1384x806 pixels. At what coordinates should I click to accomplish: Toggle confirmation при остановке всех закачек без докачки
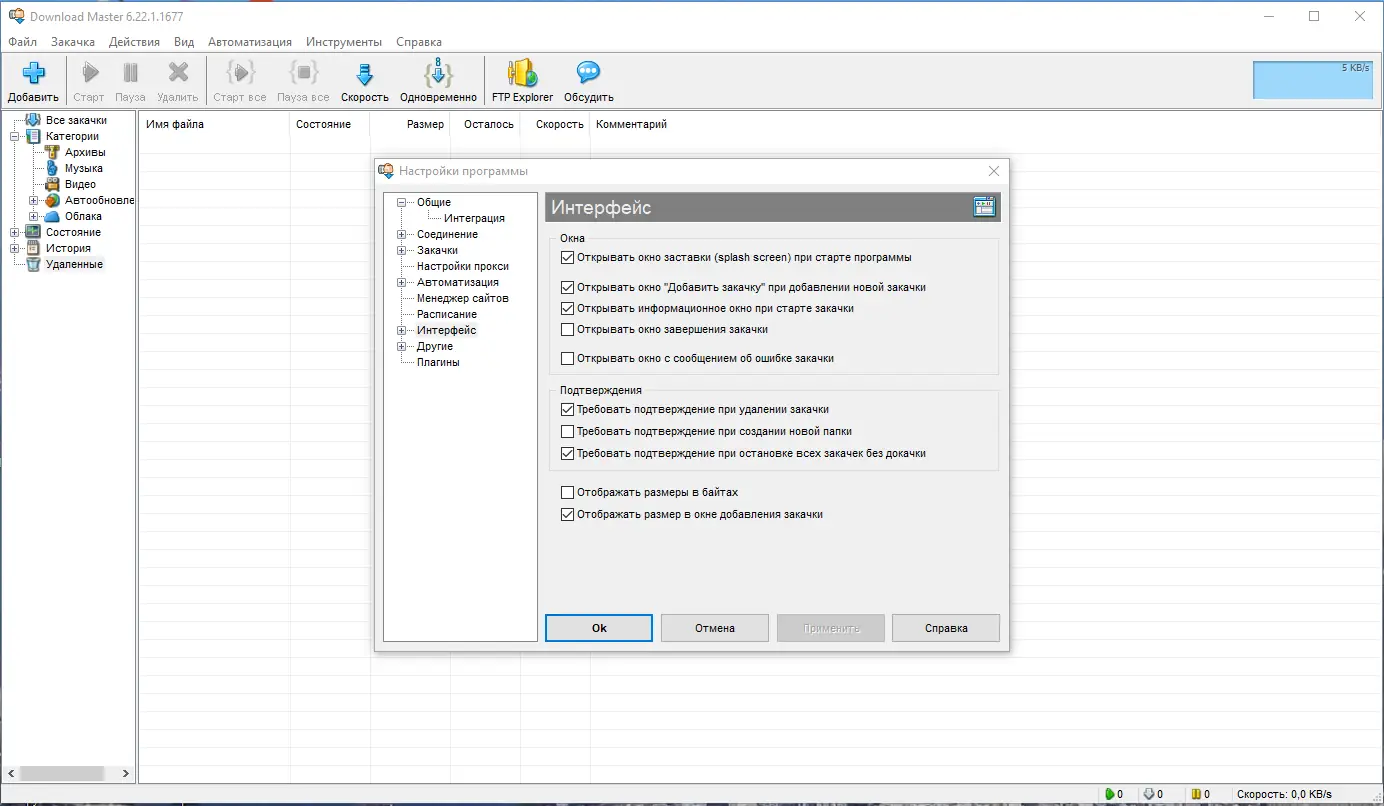pos(568,453)
